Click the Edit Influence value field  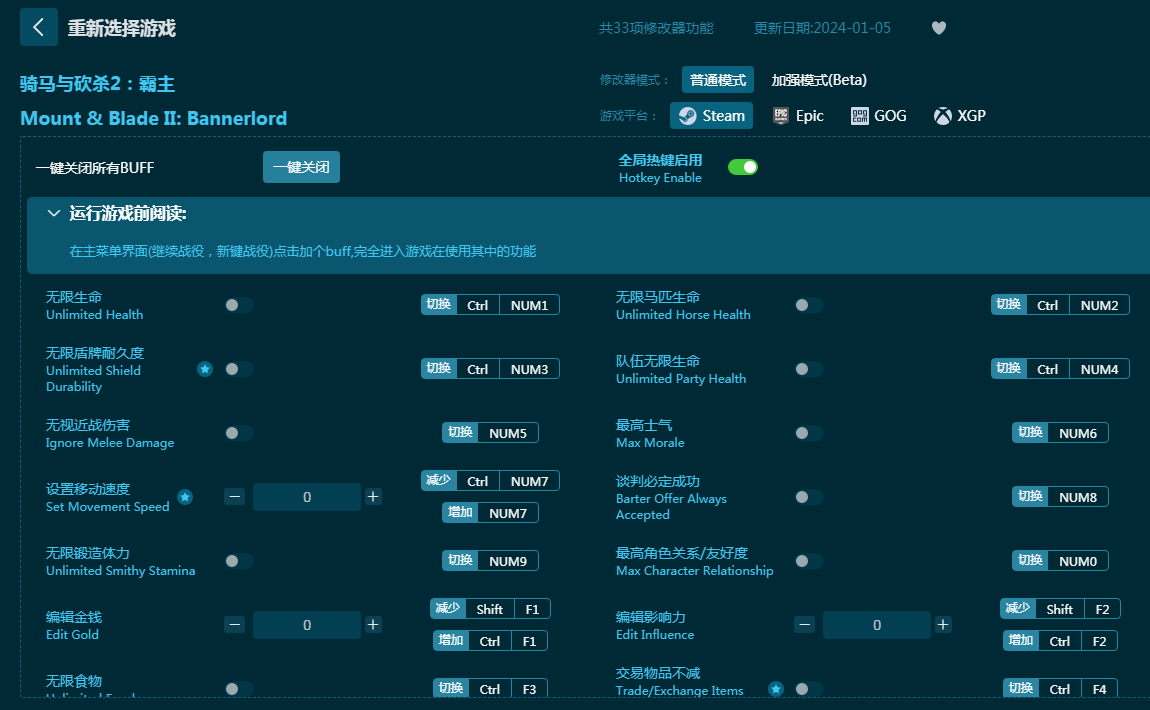tap(877, 625)
